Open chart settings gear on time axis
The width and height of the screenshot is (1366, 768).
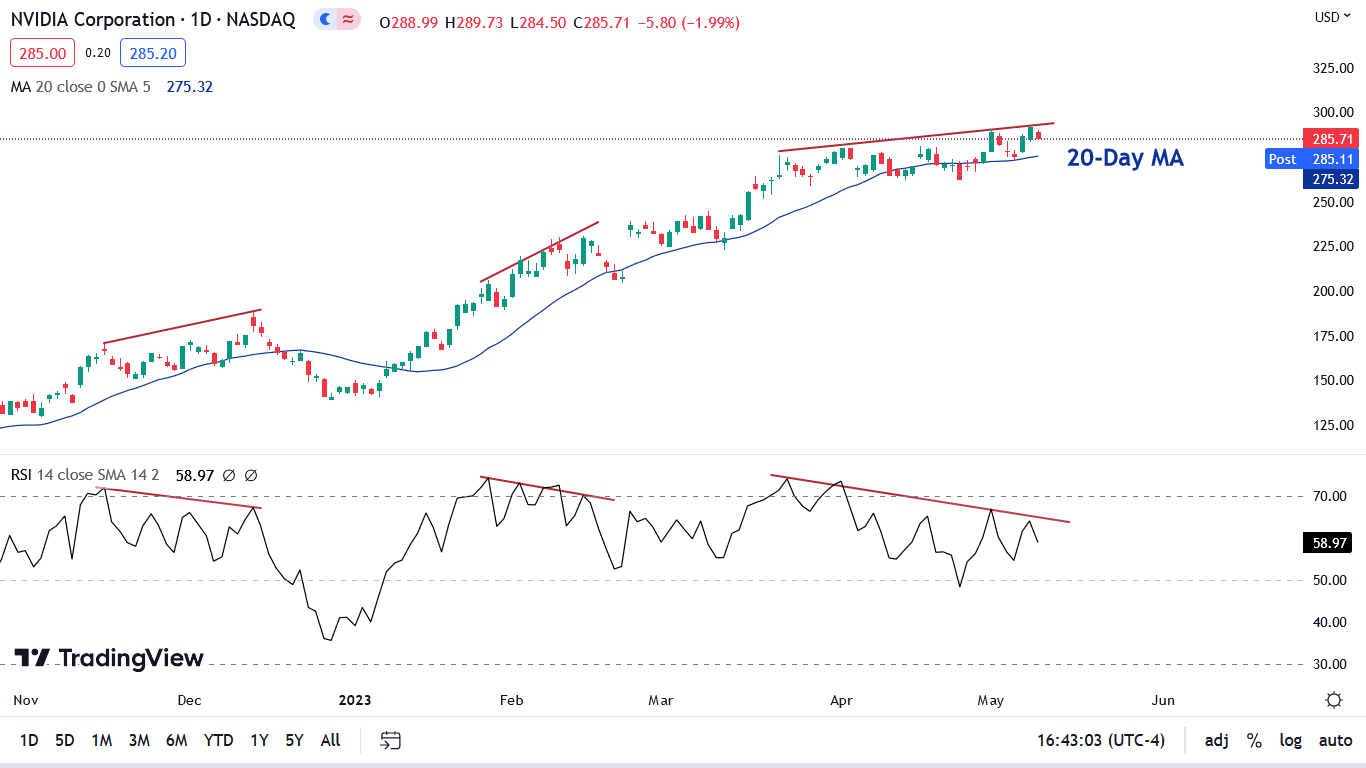[1334, 700]
